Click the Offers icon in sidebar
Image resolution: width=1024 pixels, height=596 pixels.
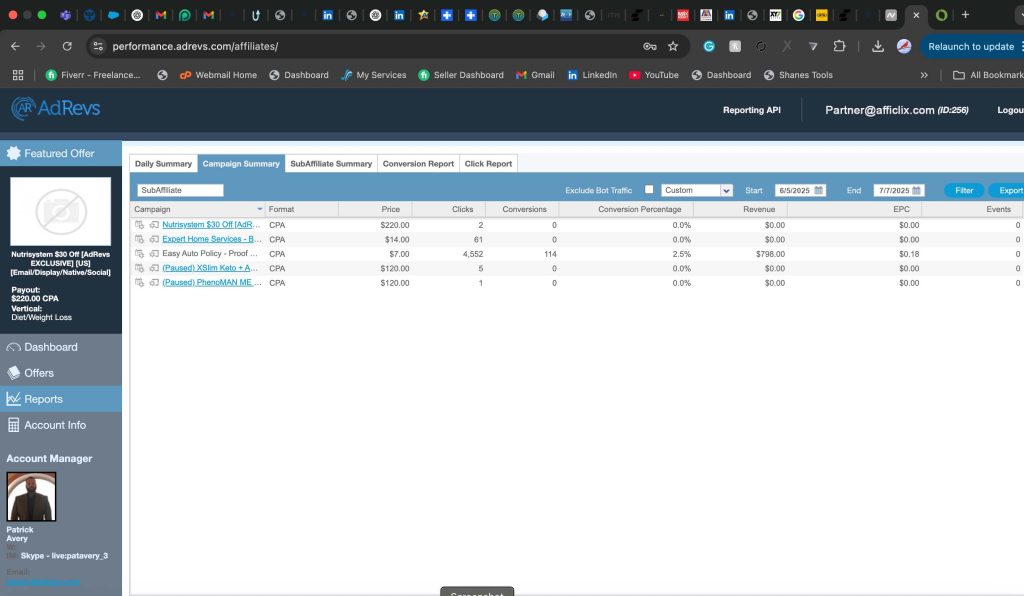coord(14,373)
